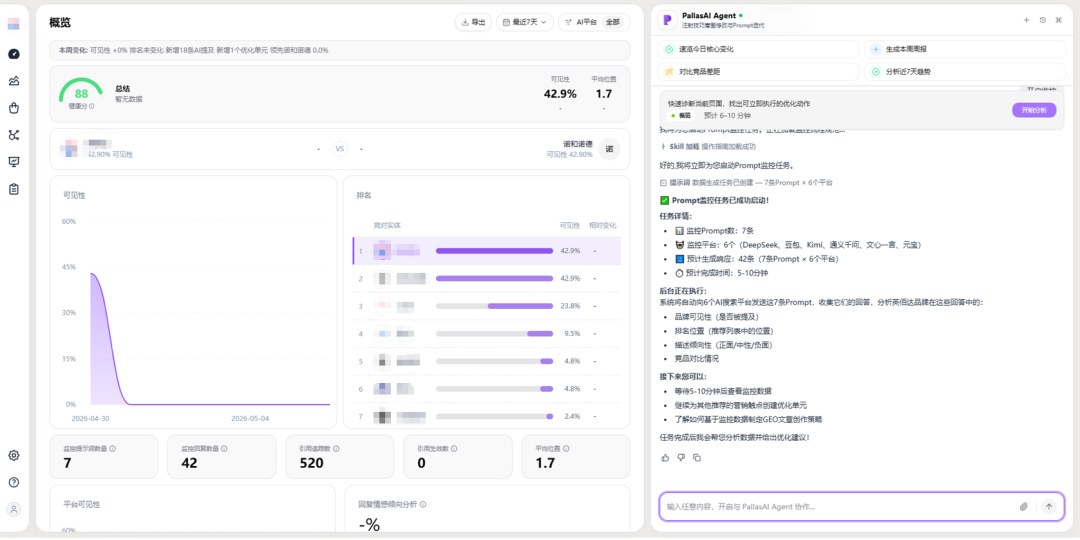
Task: Copy the agent response
Action: 697,457
